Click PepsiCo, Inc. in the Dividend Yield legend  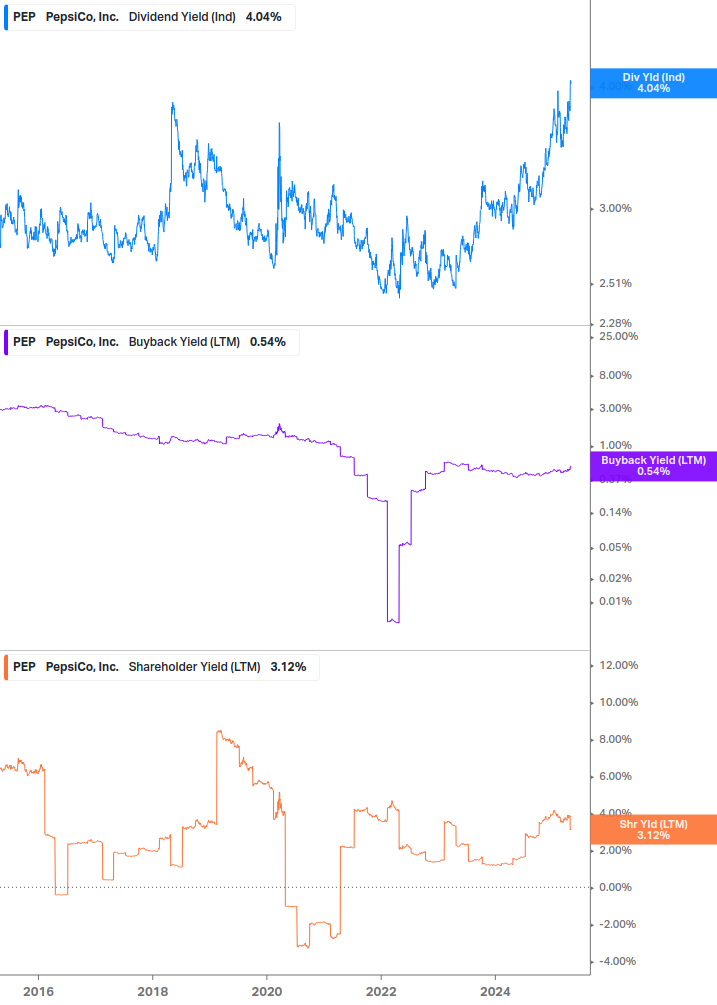click(x=82, y=17)
